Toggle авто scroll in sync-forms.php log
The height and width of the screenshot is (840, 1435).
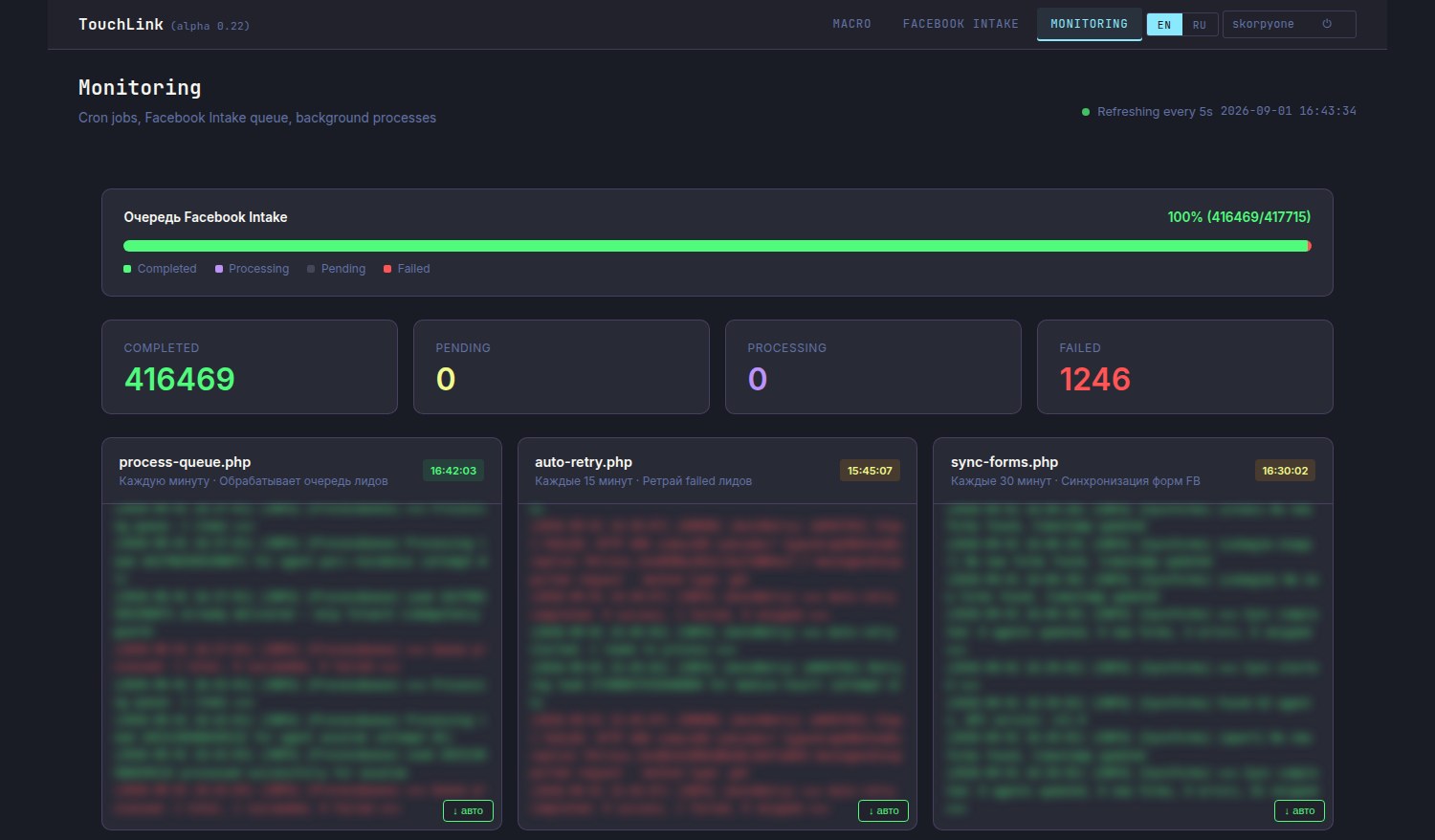(1299, 810)
